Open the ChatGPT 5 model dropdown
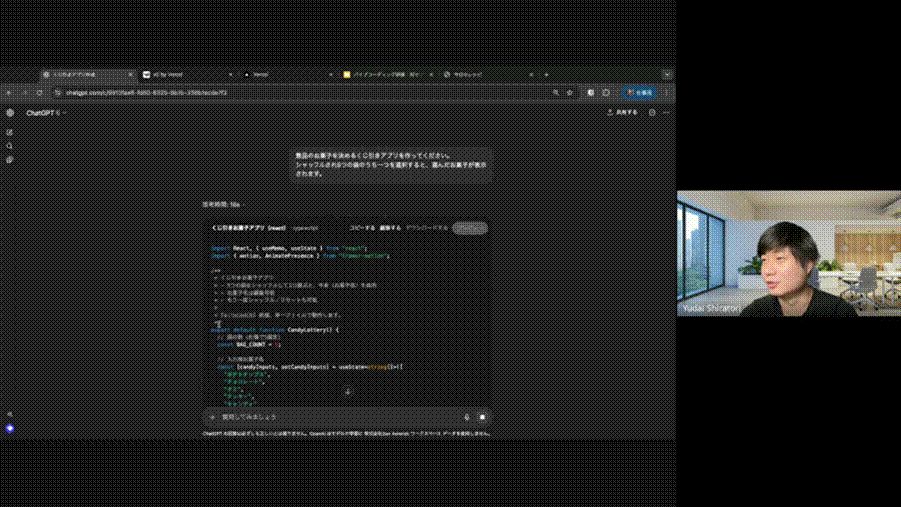 pyautogui.click(x=46, y=113)
